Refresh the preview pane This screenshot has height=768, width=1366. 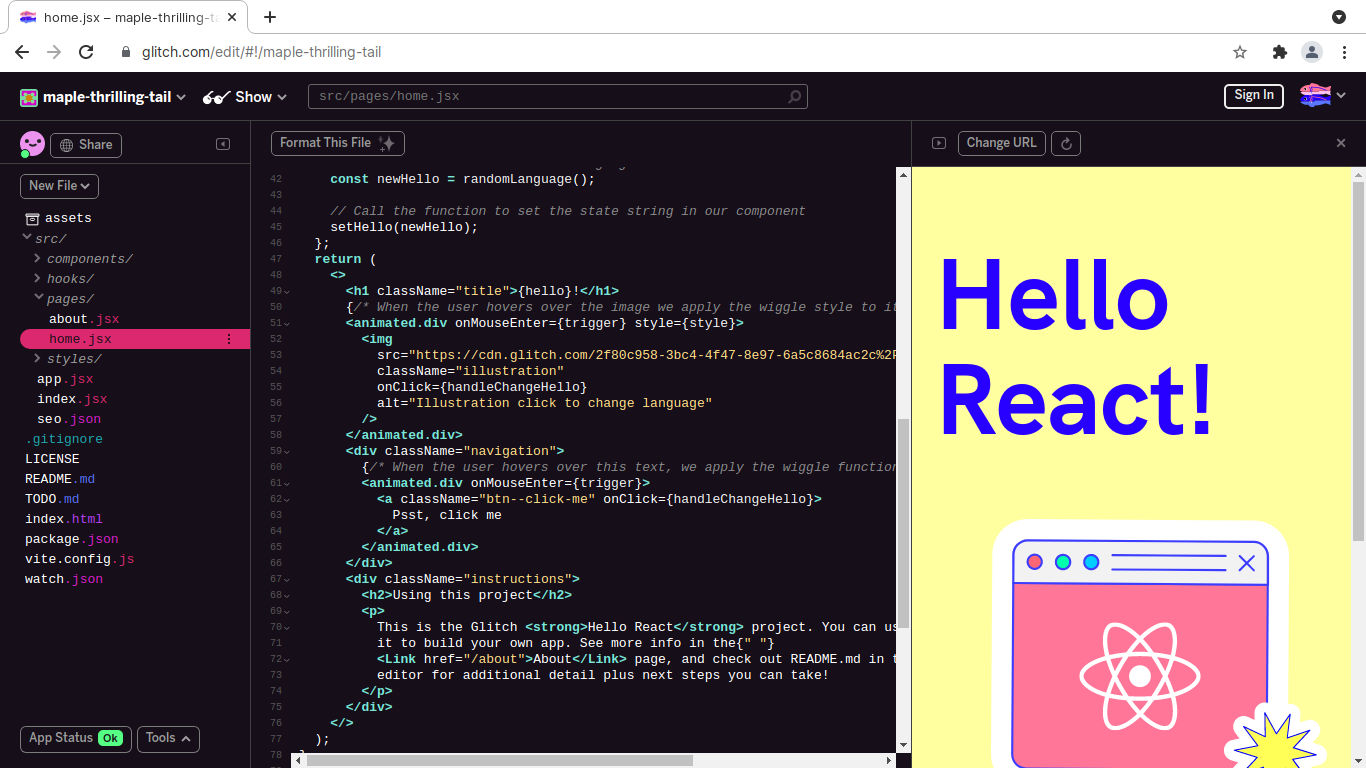[1066, 144]
